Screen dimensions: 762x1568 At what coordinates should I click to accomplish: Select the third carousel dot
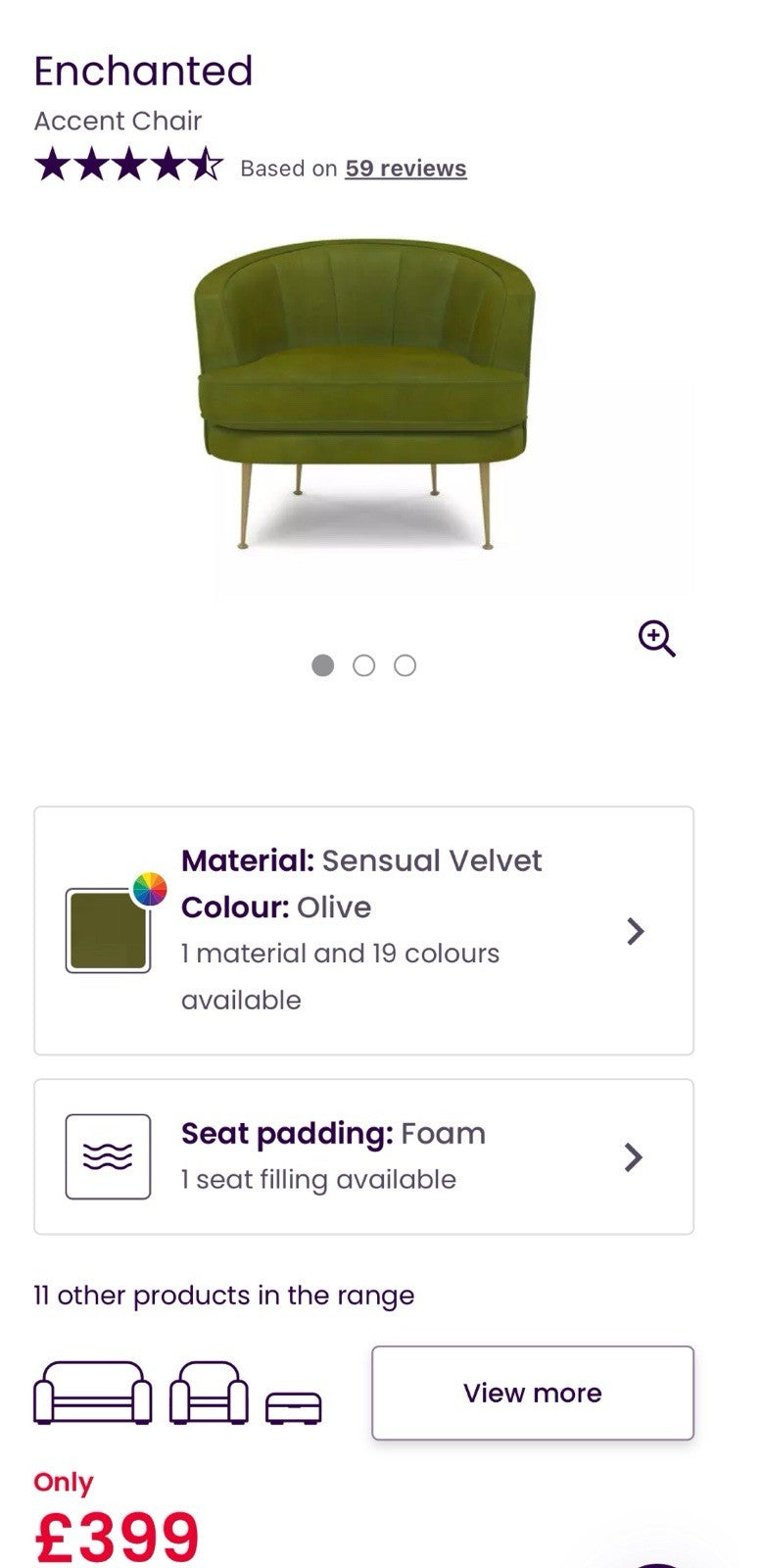(x=405, y=664)
